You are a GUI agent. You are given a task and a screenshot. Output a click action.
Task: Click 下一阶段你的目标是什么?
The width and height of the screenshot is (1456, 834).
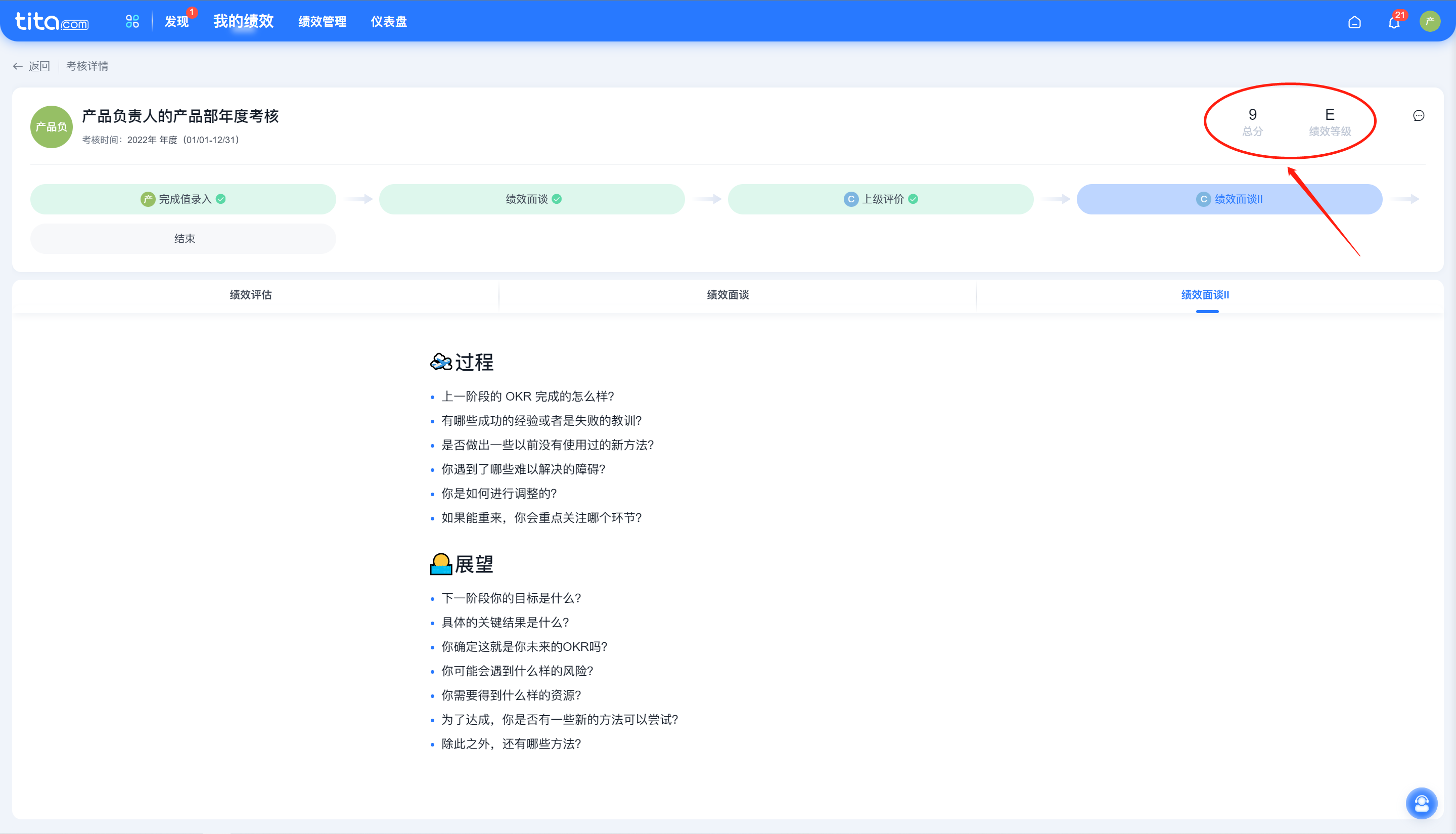511,598
